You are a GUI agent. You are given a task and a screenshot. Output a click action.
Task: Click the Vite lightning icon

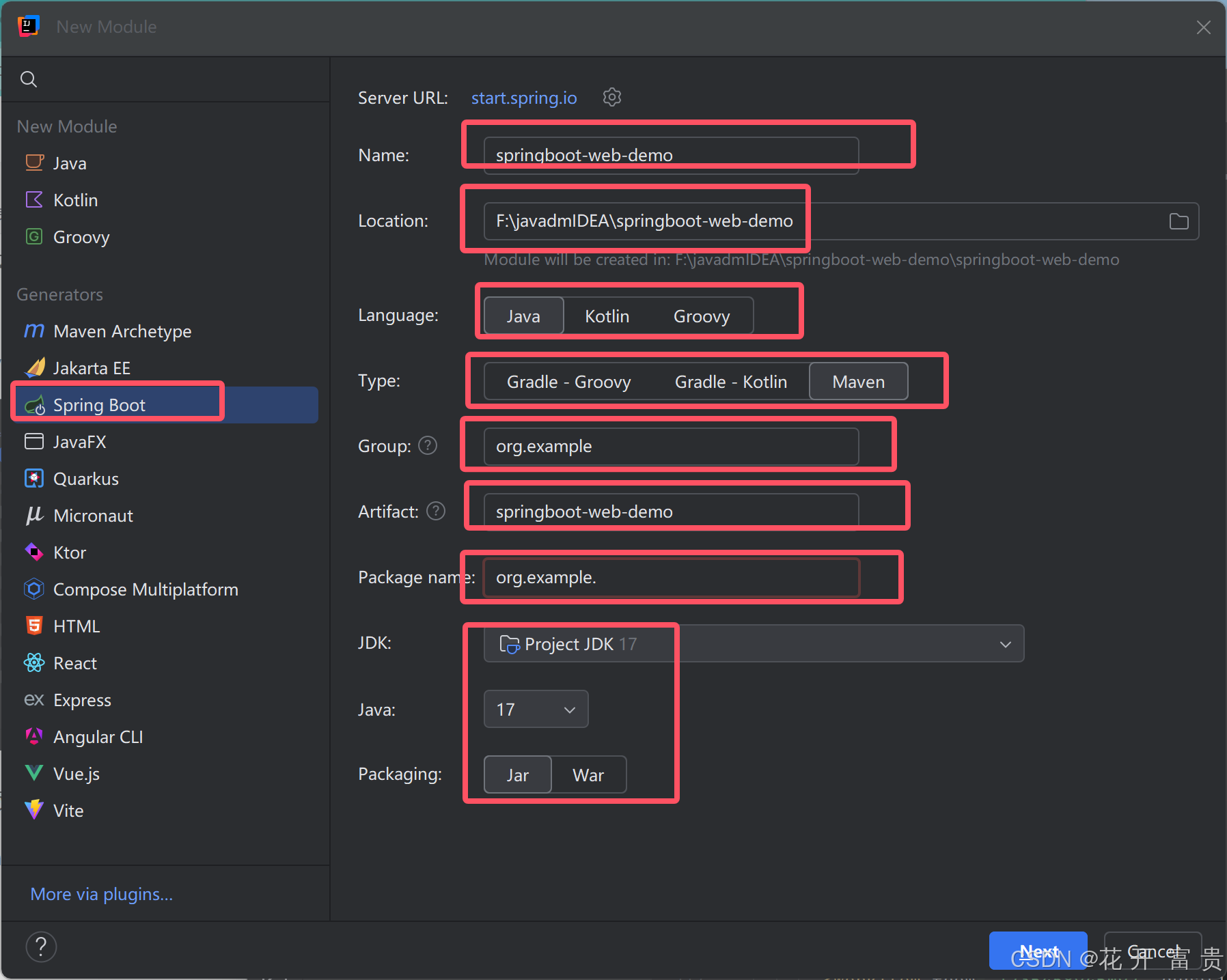(x=34, y=810)
